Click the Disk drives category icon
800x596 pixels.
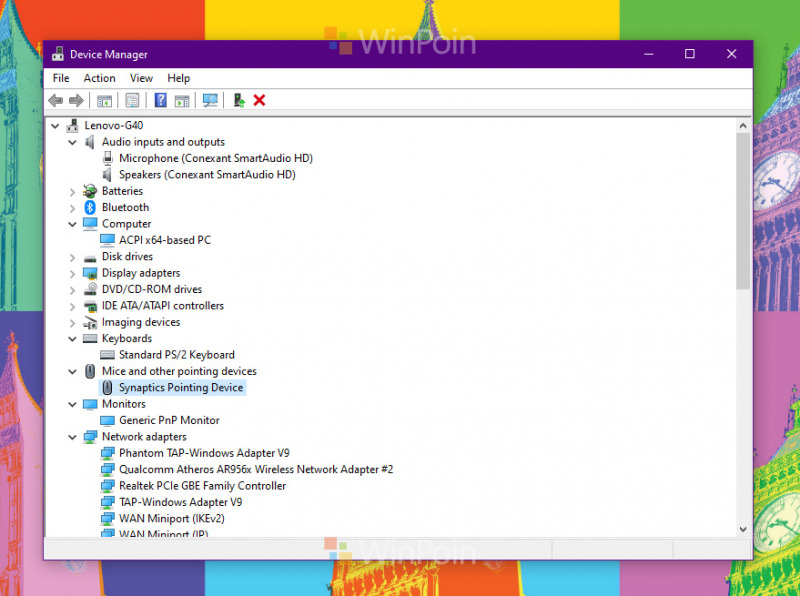pyautogui.click(x=90, y=257)
